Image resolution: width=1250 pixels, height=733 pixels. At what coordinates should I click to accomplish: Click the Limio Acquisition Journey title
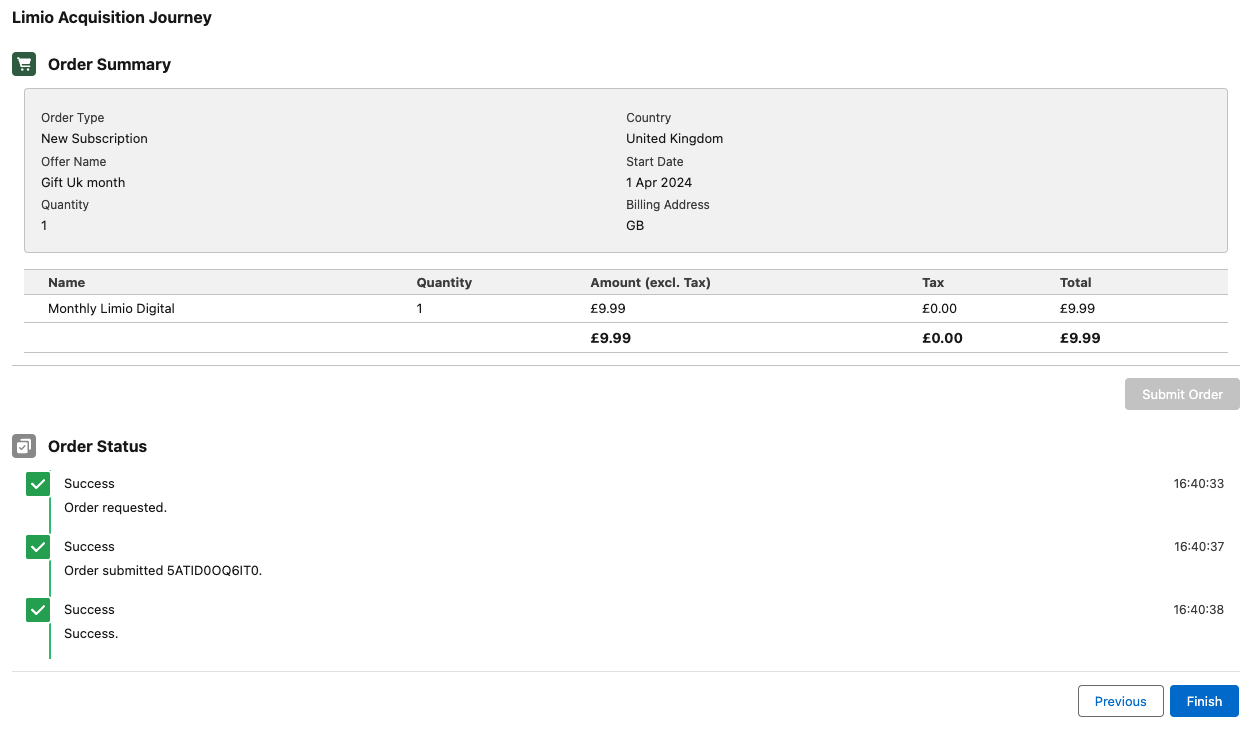pyautogui.click(x=111, y=18)
